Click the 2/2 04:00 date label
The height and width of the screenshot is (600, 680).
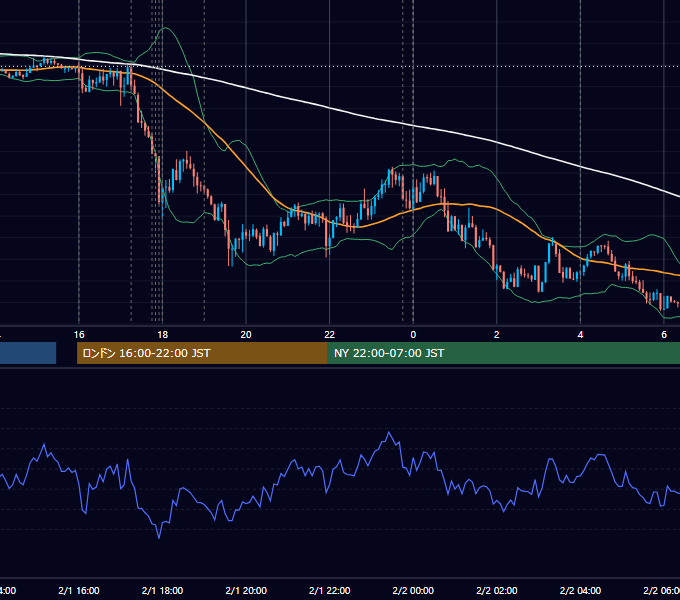coord(580,590)
